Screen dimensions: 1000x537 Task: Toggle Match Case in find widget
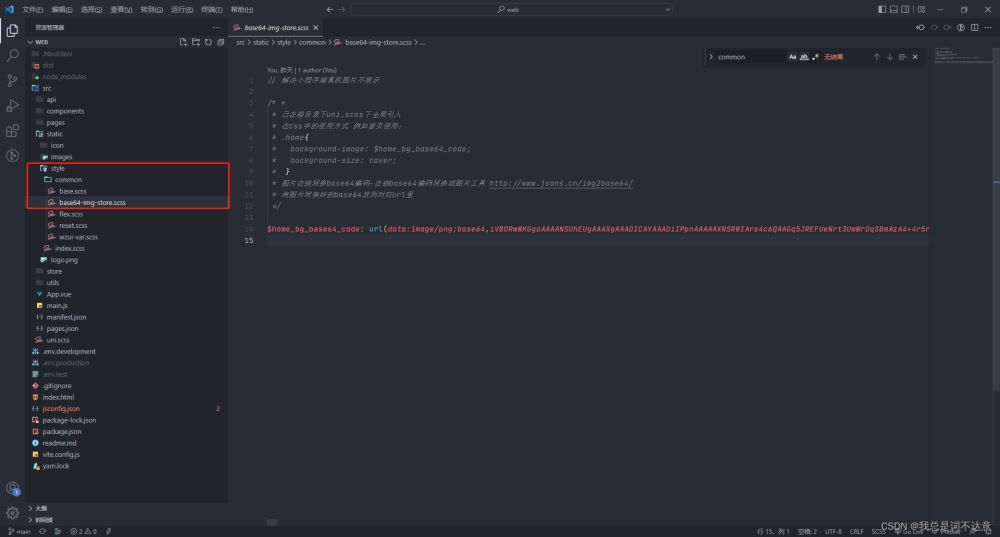(793, 57)
